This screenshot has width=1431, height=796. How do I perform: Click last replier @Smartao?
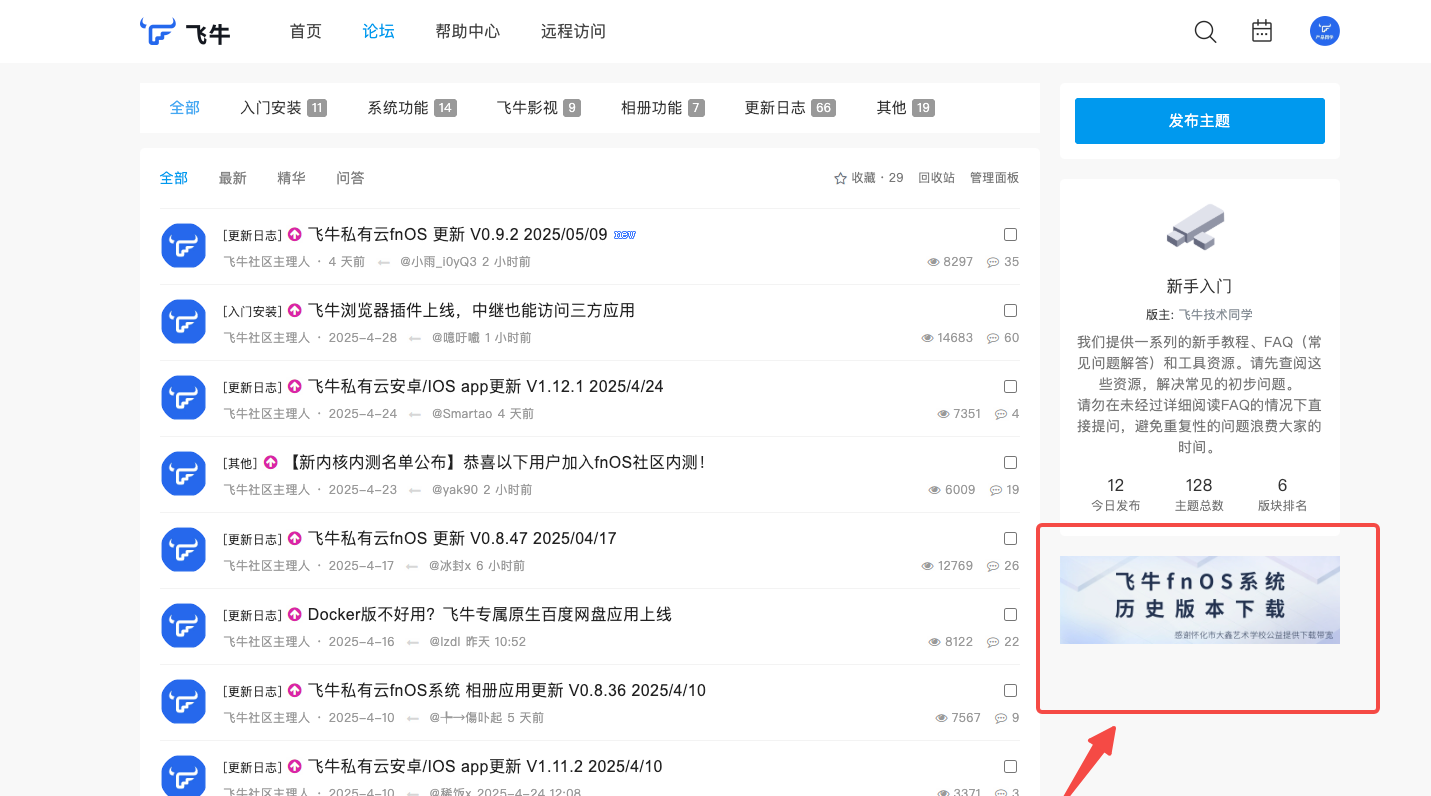pos(462,414)
